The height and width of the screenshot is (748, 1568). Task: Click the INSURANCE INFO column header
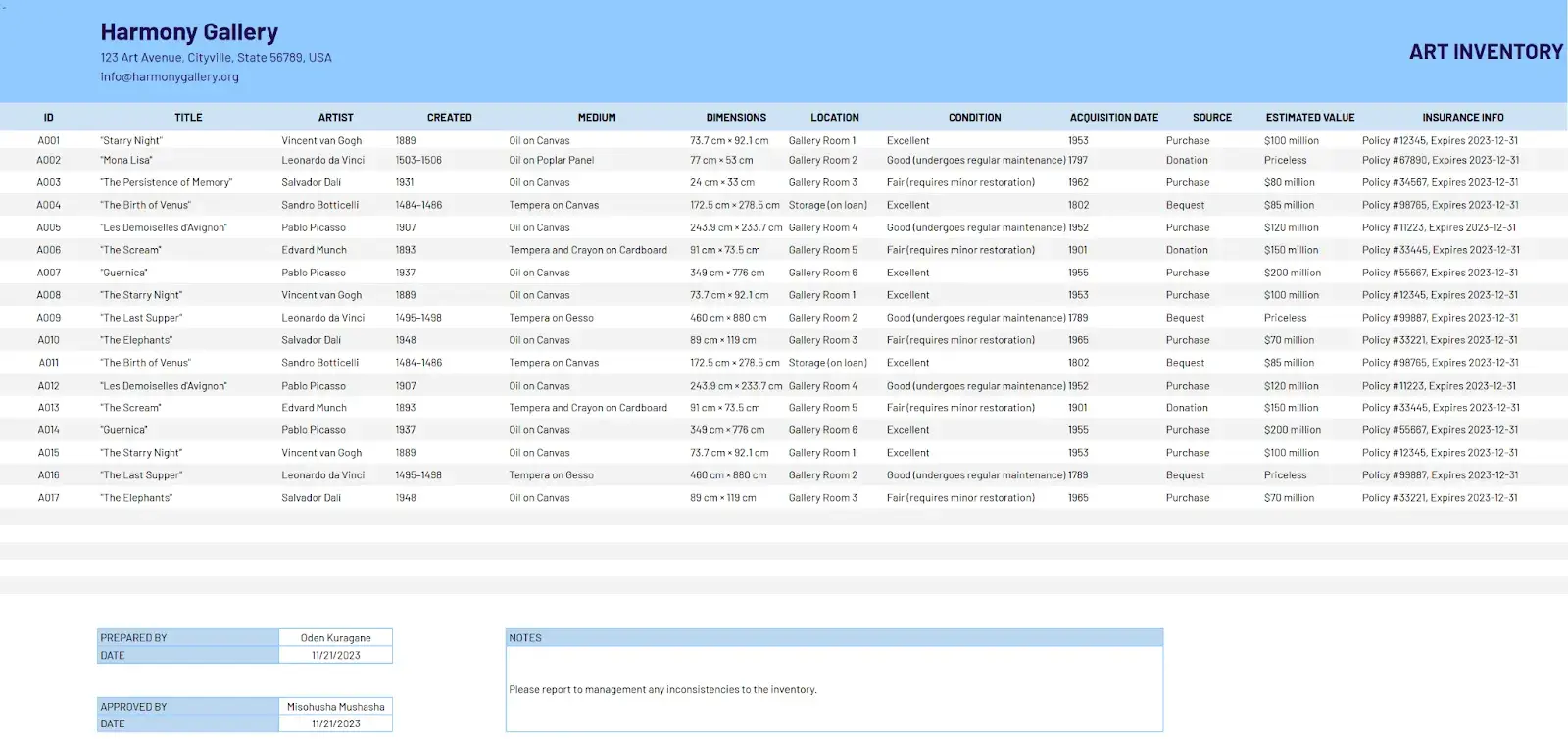point(1462,118)
